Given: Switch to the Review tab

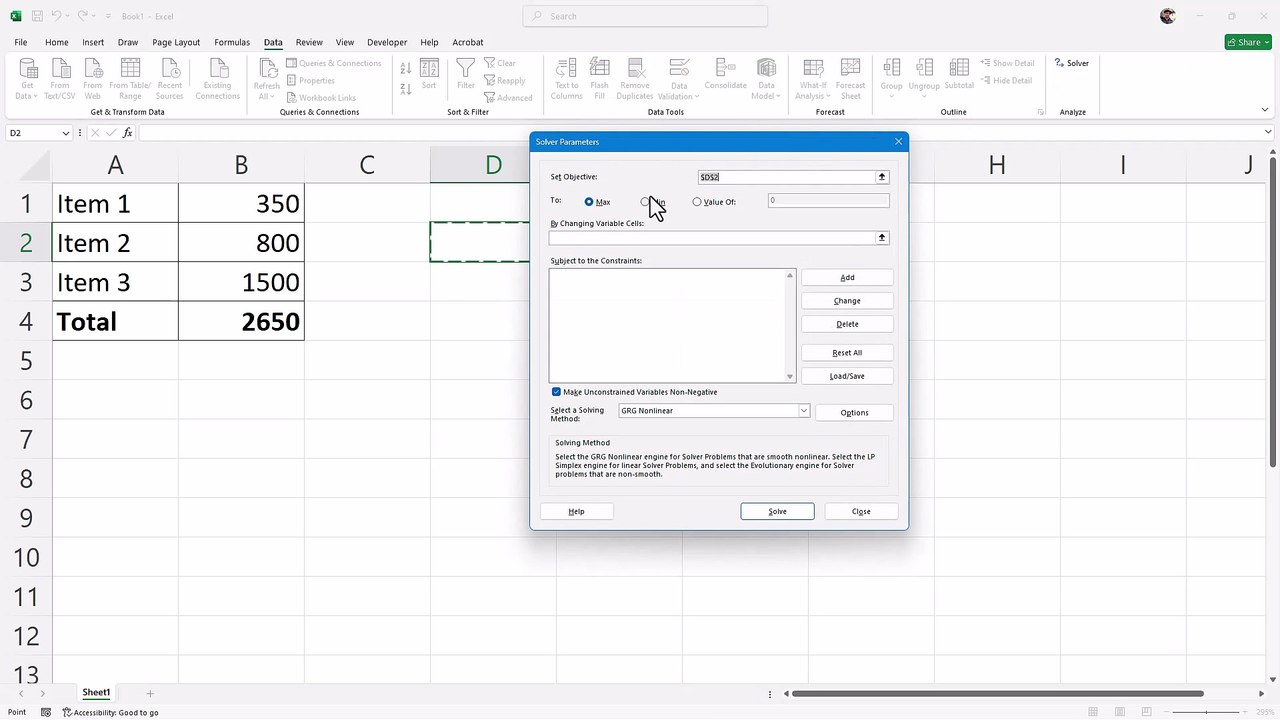Looking at the screenshot, I should coord(309,42).
